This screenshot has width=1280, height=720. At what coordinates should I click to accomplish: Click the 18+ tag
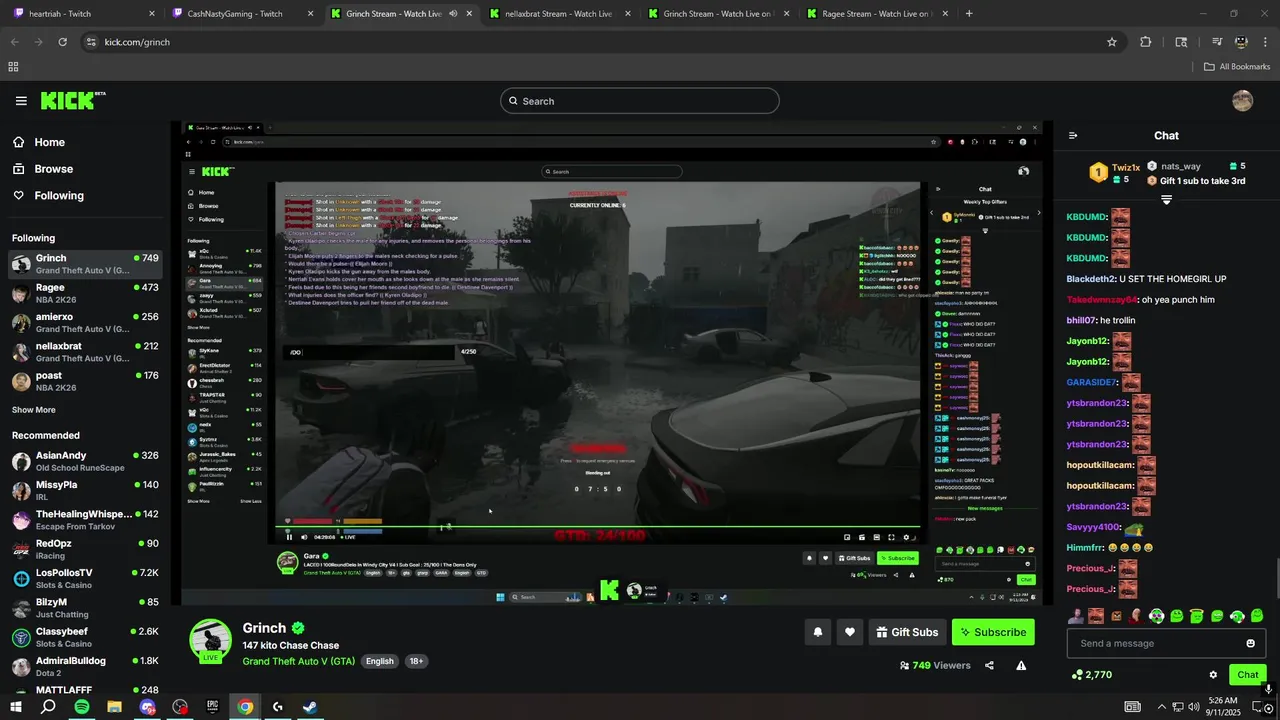pos(416,661)
